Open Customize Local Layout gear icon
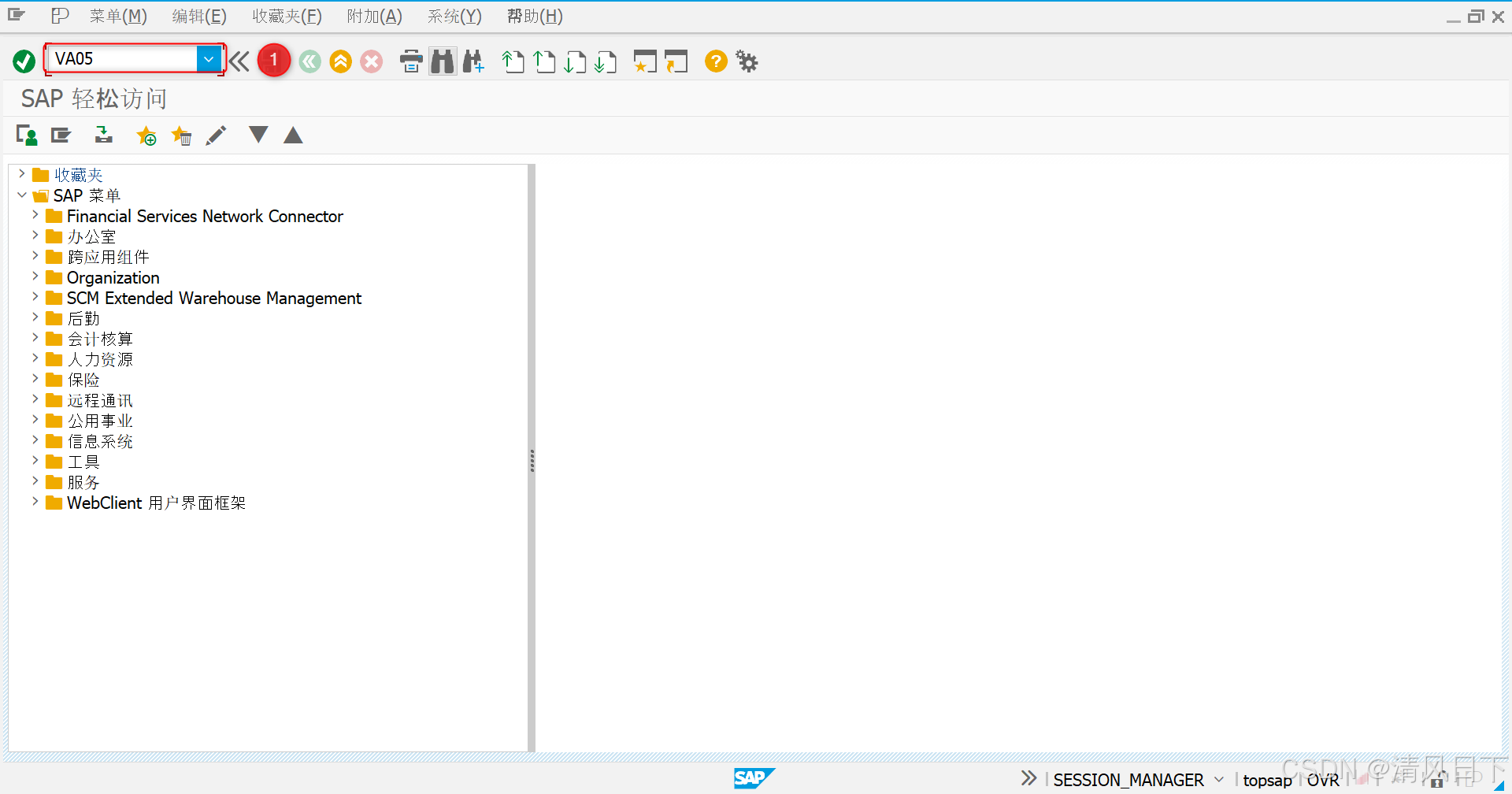 747,61
